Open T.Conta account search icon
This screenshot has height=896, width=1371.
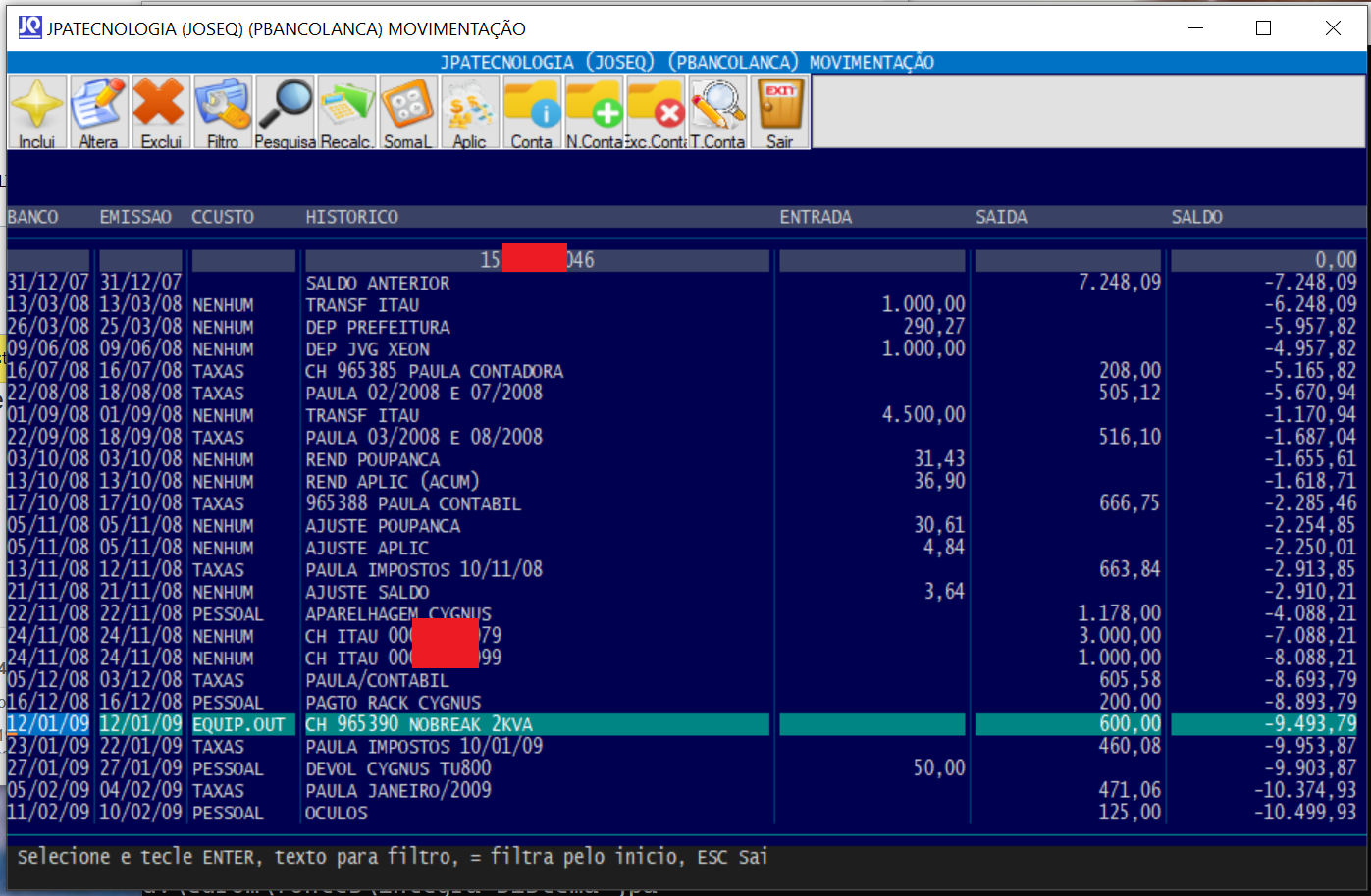click(x=717, y=111)
